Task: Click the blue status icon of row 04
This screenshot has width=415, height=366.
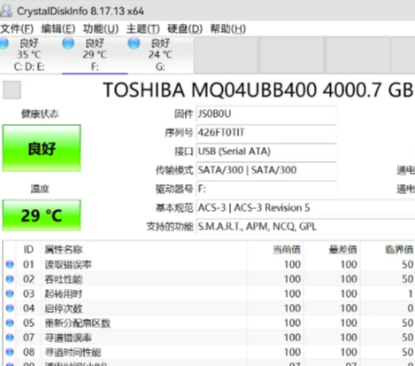Action: (10, 308)
